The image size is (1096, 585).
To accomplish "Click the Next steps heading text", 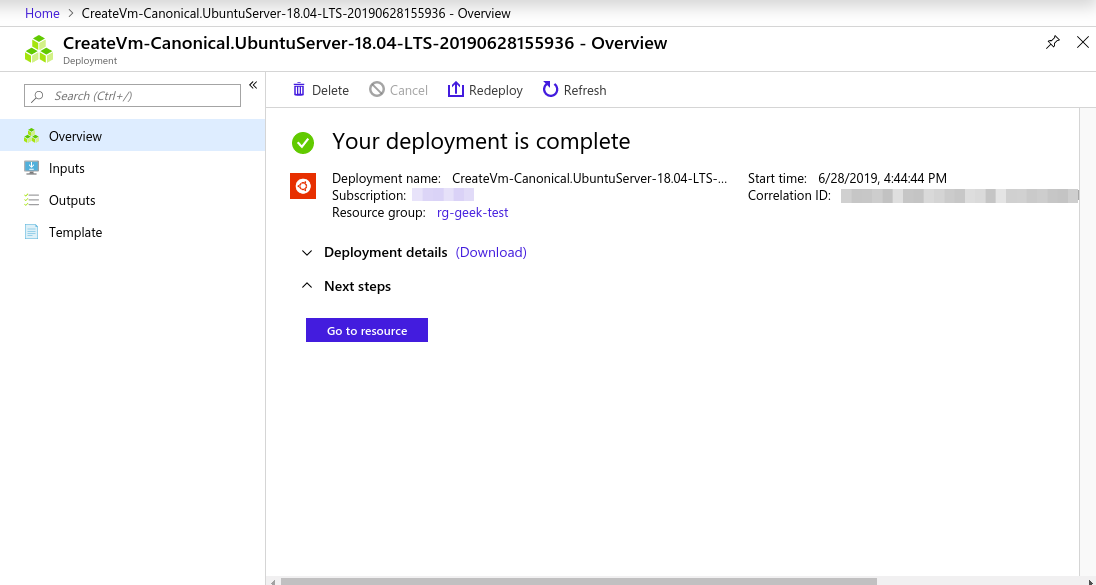I will (357, 287).
